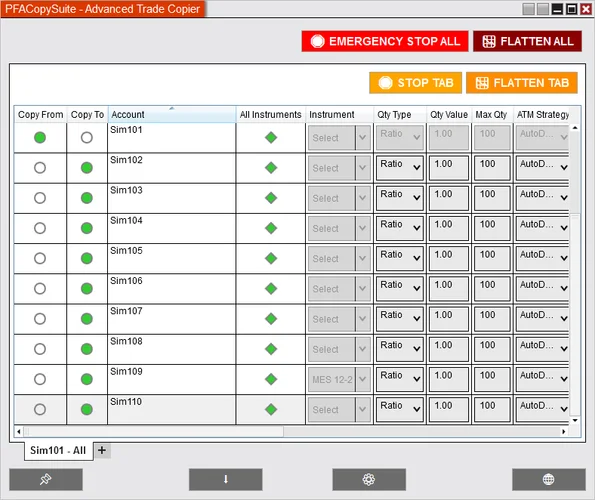Toggle All Instruments diamond for Sim101
595x500 pixels.
click(271, 137)
